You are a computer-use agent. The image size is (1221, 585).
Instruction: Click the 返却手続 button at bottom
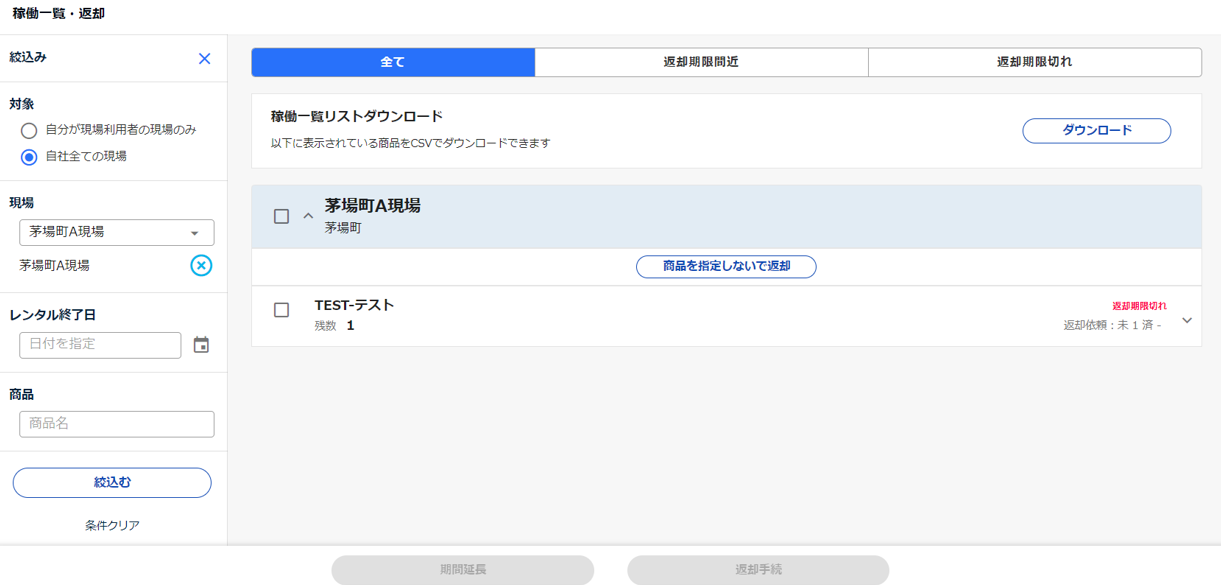pos(758,570)
